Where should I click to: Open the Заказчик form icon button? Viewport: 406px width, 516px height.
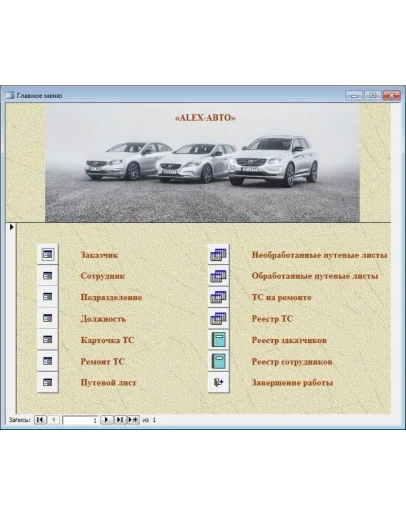pos(48,255)
